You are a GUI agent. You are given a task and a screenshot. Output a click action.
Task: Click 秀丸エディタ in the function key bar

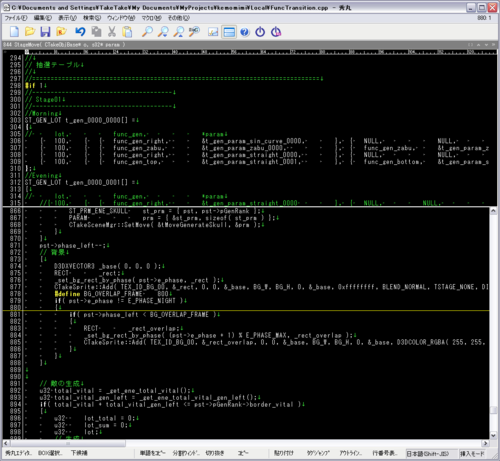click(18, 453)
